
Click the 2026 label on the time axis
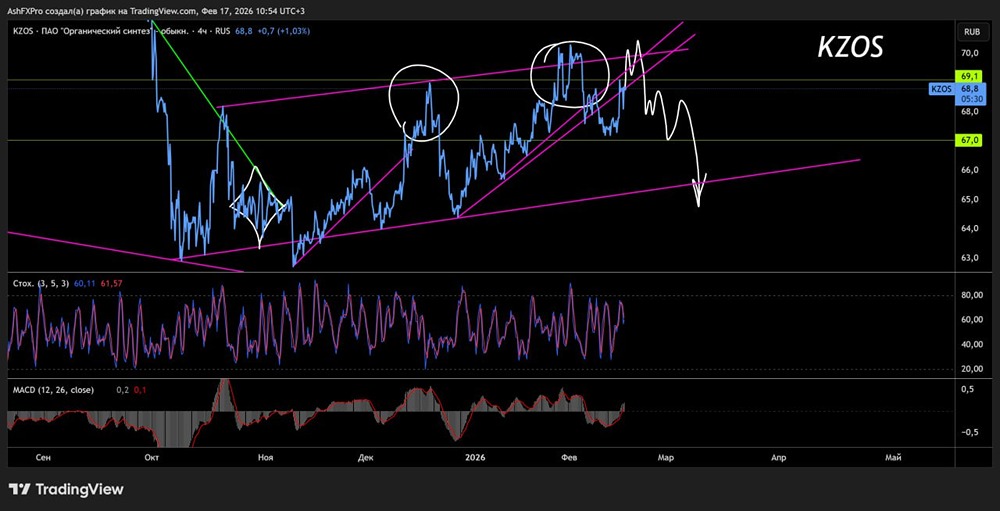(x=476, y=457)
